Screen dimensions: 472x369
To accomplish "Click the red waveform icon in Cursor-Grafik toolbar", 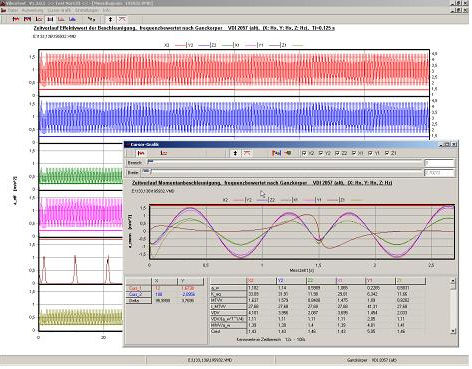I will pos(141,153).
